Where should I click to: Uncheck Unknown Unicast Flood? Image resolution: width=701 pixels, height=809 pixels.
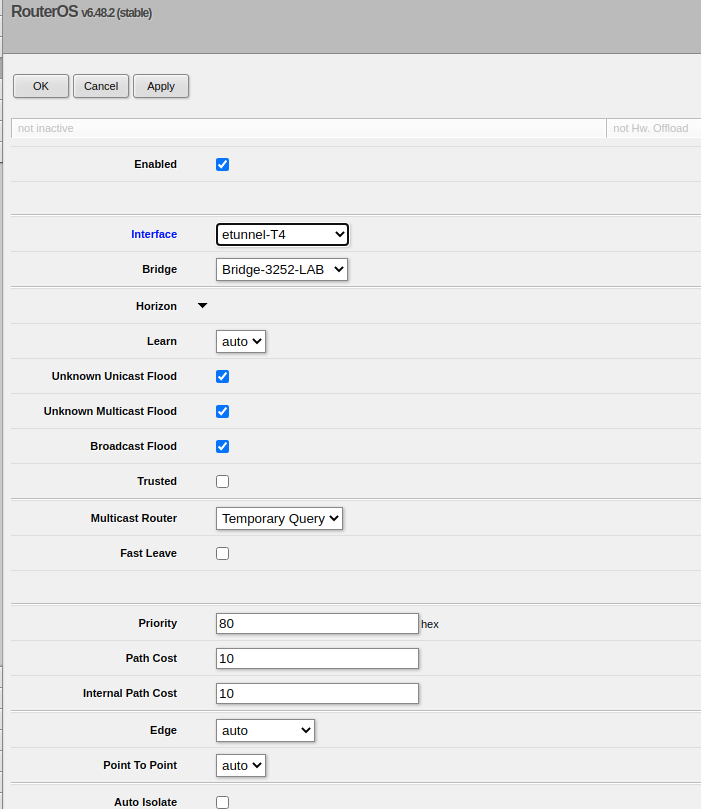click(223, 376)
